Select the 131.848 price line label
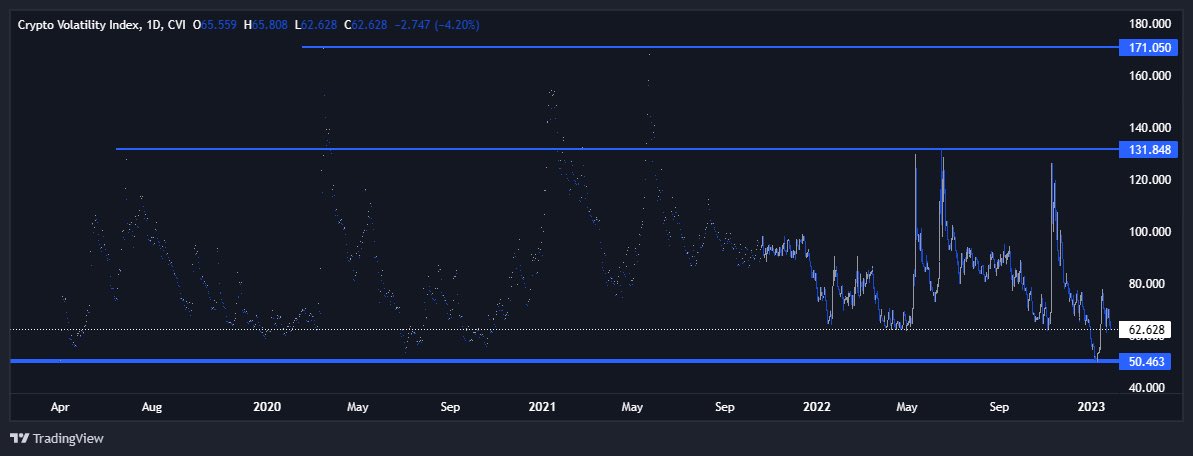 coord(1149,149)
